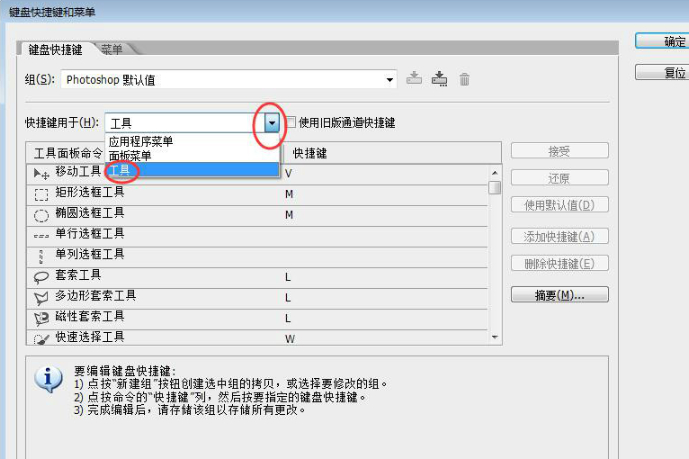The image size is (689, 459).
Task: Select the Magnetic Lasso tool icon
Action: coord(41,318)
